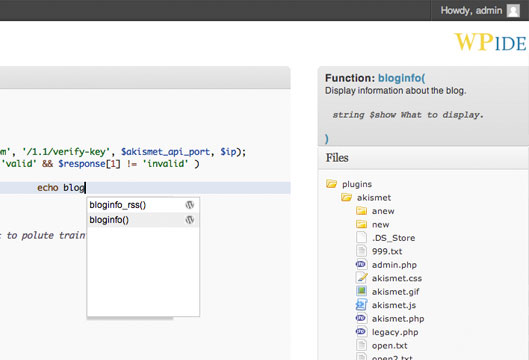Open akismet.js in the editor
This screenshot has width=529, height=360.
tap(394, 305)
